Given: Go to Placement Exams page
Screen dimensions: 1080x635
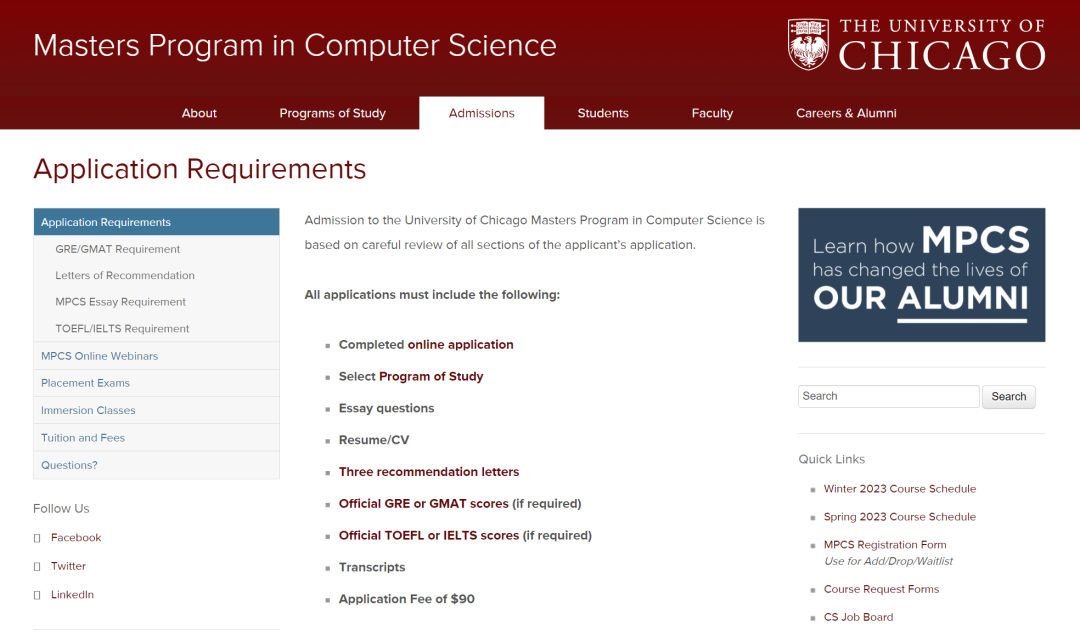Looking at the screenshot, I should click(x=85, y=383).
